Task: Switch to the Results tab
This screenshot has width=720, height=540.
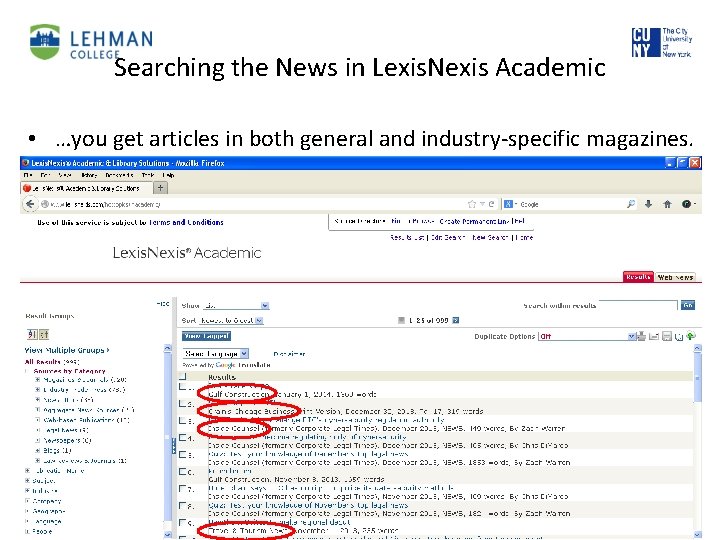Action: (x=638, y=277)
